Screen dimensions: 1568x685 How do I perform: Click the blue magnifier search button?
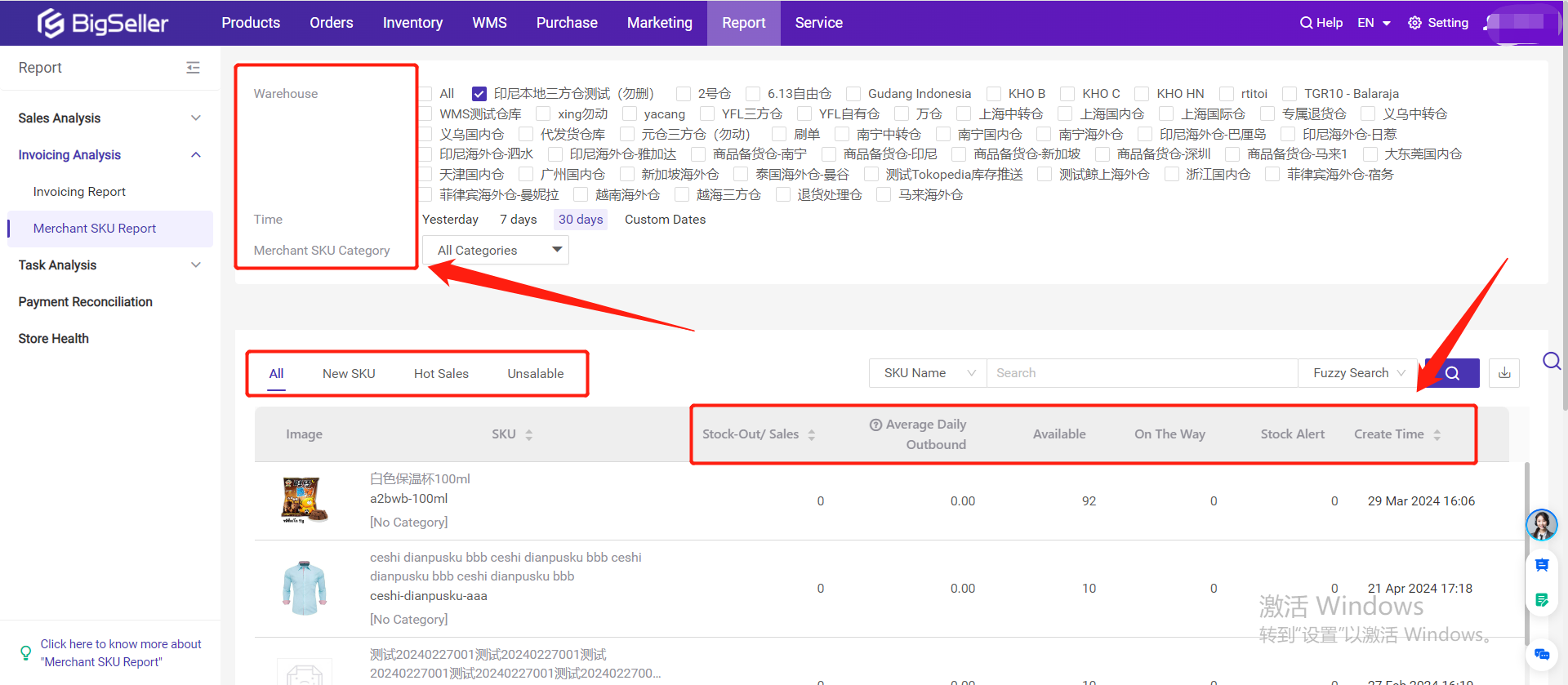point(1453,373)
